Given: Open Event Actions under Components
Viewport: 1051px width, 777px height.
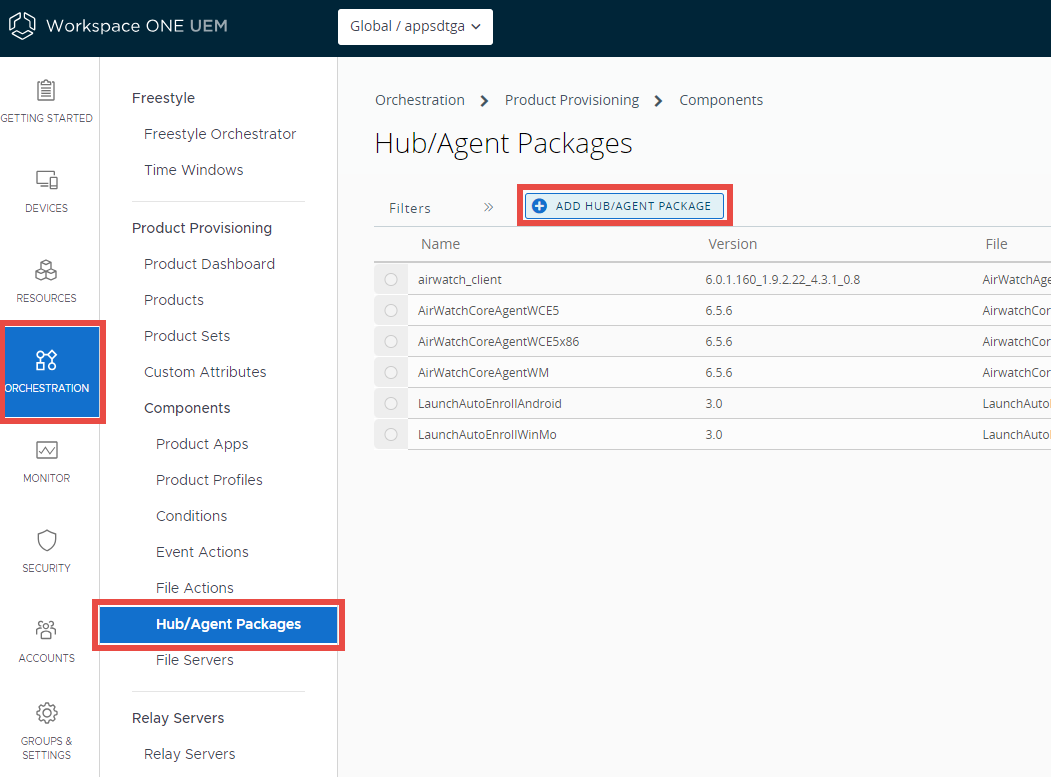Looking at the screenshot, I should [x=202, y=552].
